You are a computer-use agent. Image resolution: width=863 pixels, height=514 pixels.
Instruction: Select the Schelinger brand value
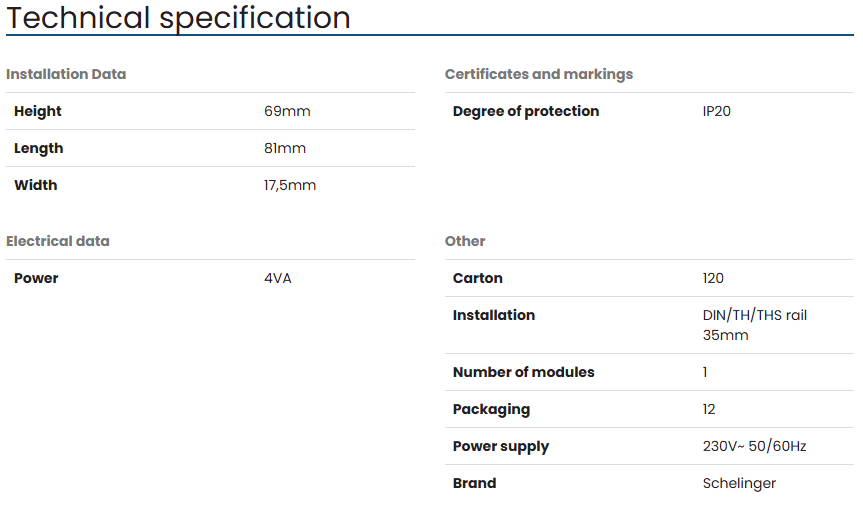pos(739,483)
